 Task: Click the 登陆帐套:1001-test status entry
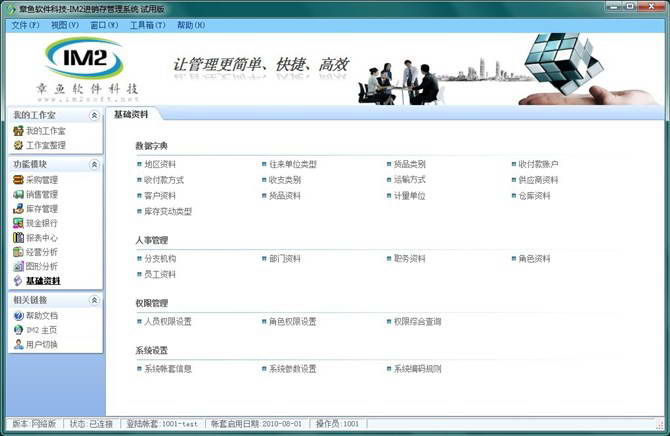[x=162, y=424]
